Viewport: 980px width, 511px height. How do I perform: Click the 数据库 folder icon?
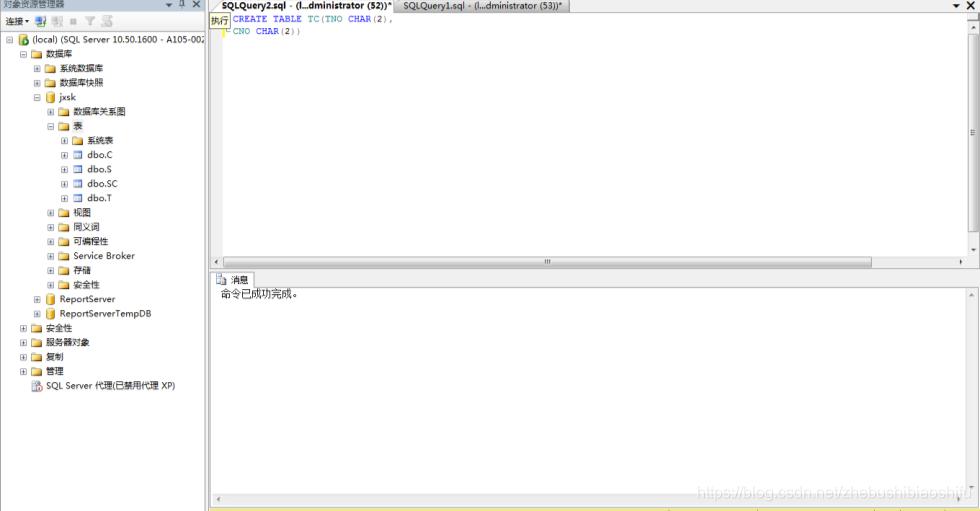click(36, 54)
